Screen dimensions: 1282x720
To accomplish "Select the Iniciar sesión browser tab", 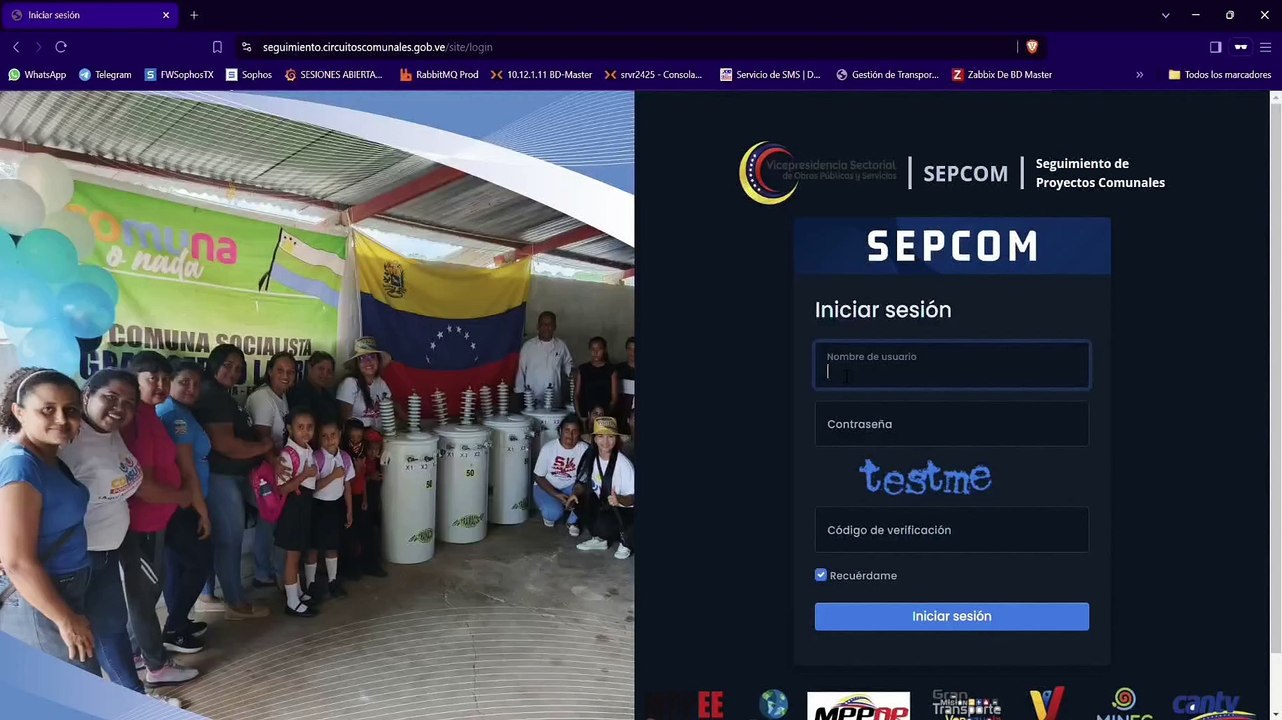I will pos(90,15).
